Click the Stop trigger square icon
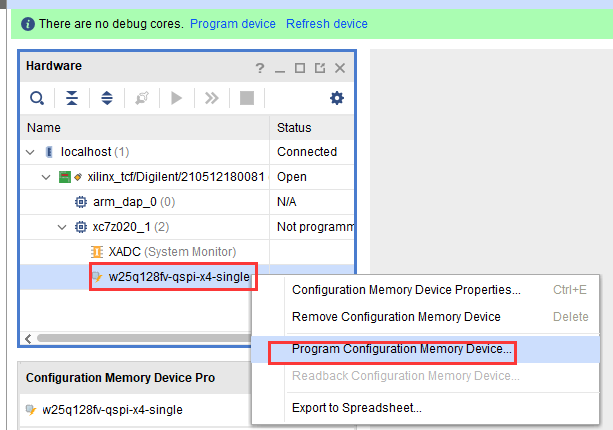613x430 pixels. click(x=247, y=98)
